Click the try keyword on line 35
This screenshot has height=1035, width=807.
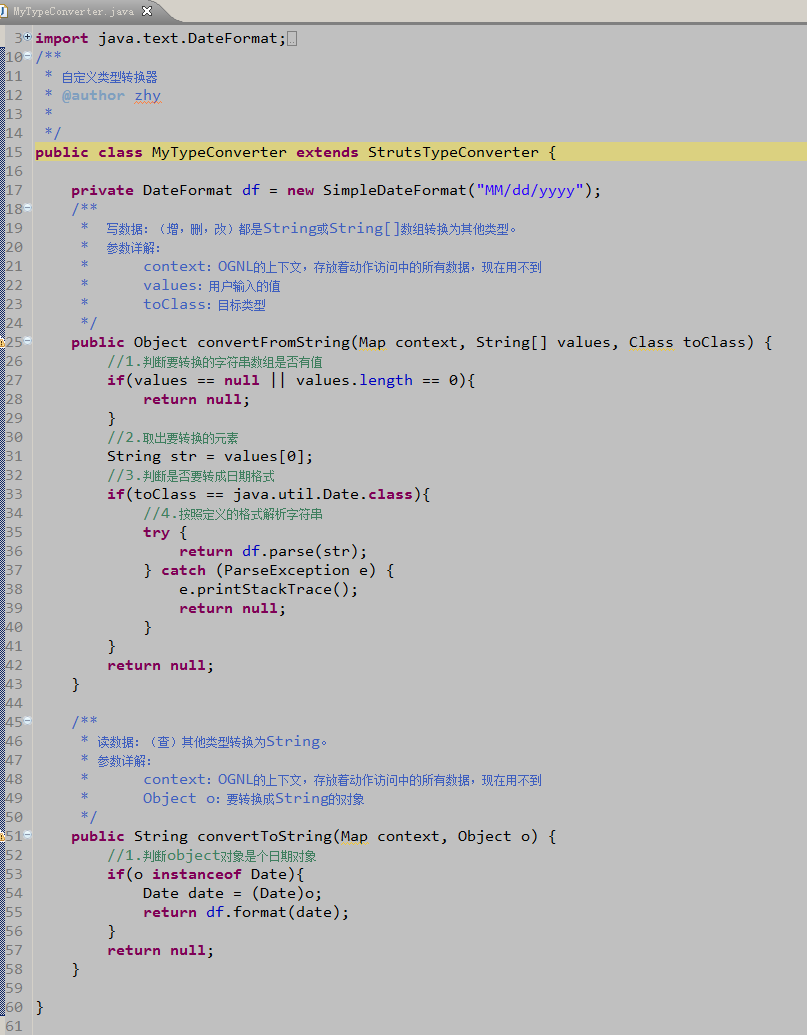[156, 532]
